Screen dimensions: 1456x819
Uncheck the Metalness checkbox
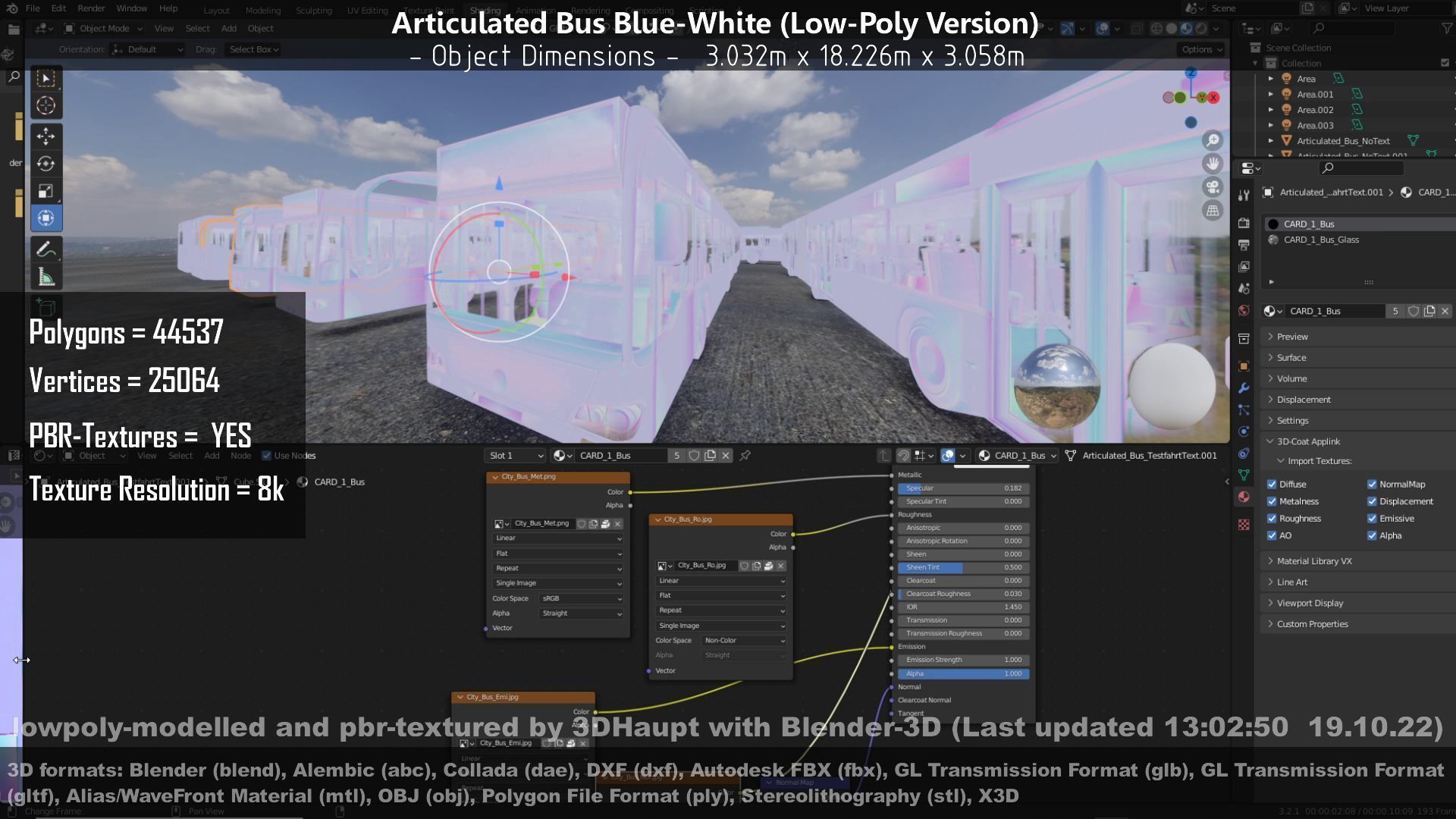(x=1272, y=501)
